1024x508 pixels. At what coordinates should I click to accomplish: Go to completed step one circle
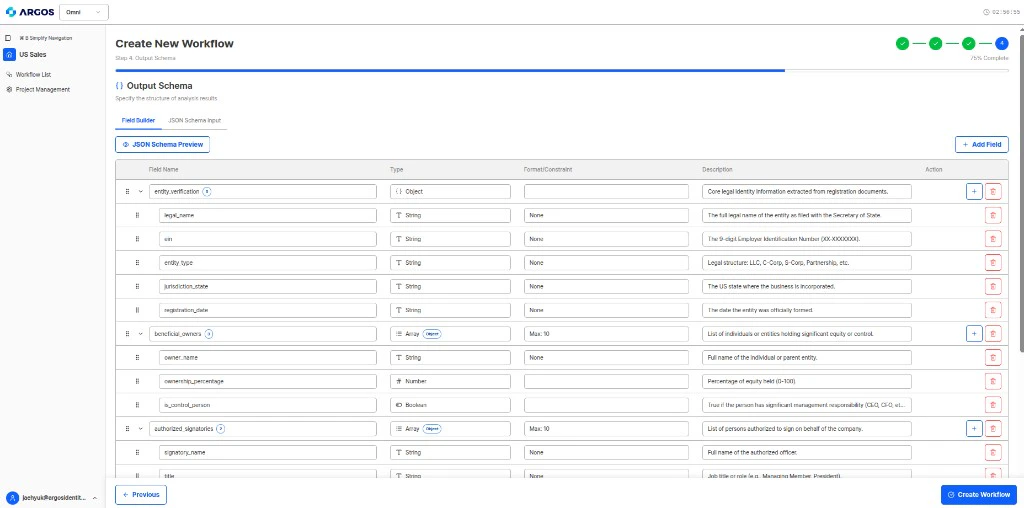(x=902, y=44)
